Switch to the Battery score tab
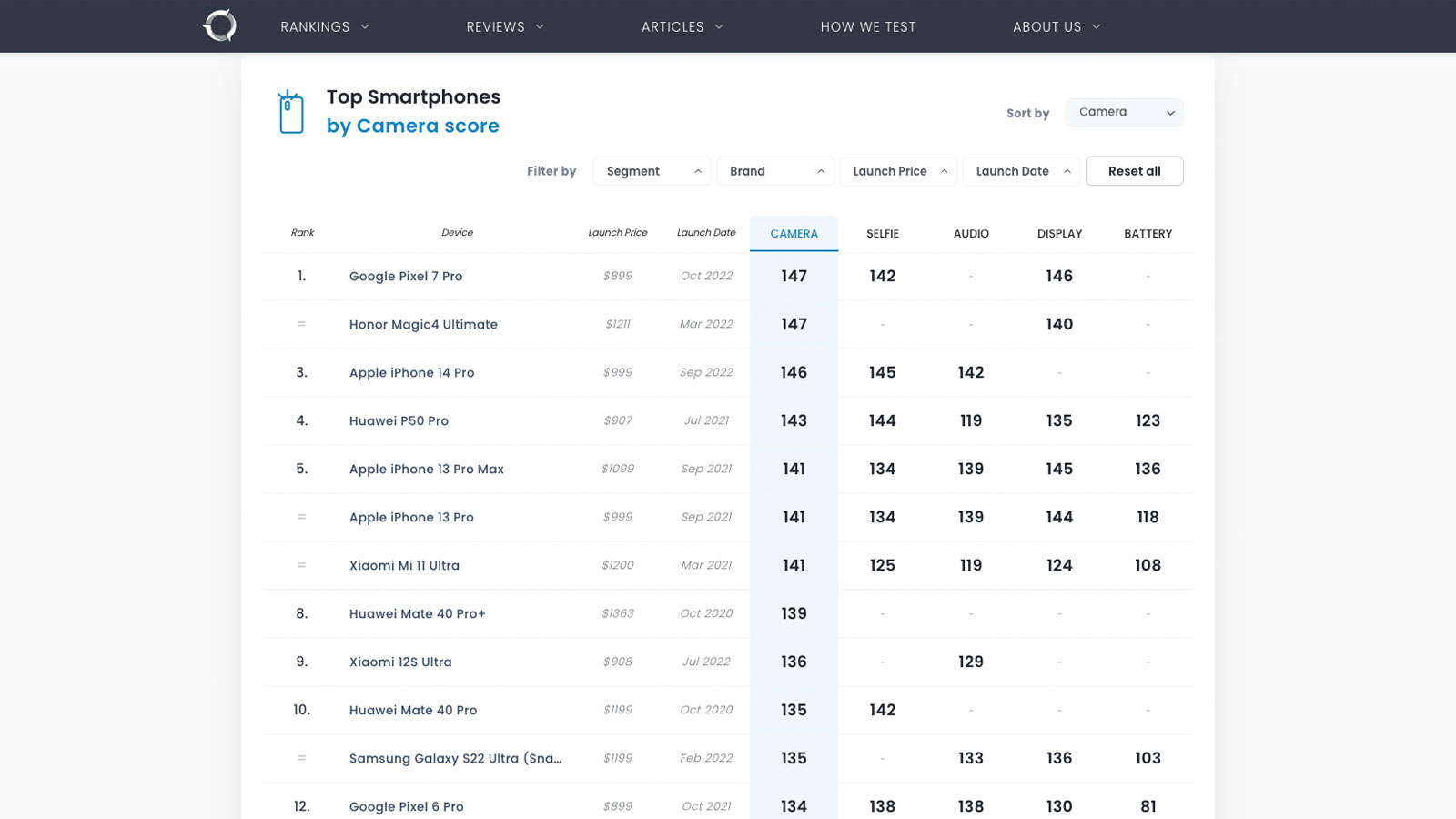The height and width of the screenshot is (819, 1456). pos(1148,234)
